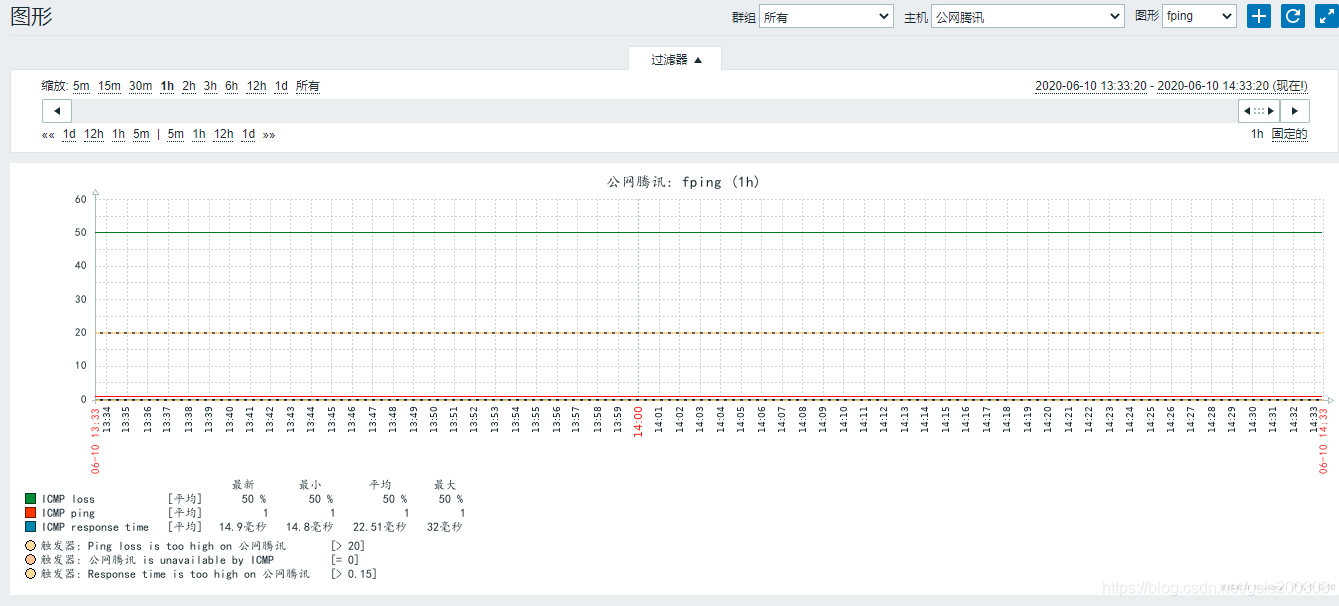Click unavailable by ICMP trigger circle
This screenshot has width=1339, height=606.
click(31, 560)
